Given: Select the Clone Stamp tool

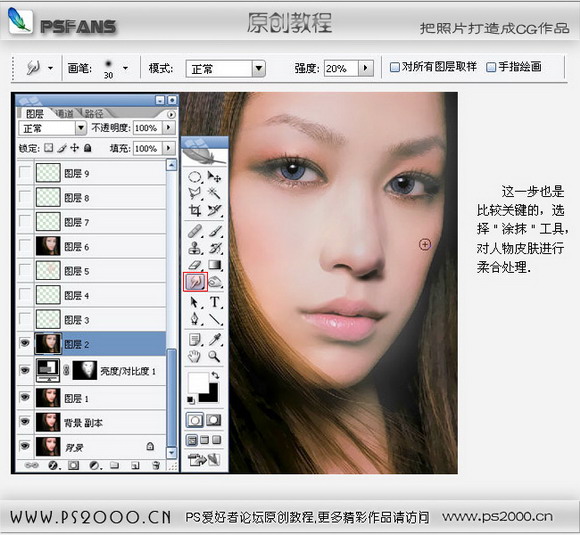Looking at the screenshot, I should pyautogui.click(x=195, y=248).
